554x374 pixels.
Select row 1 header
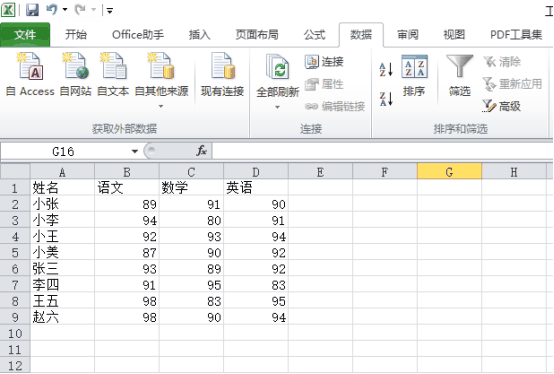point(15,188)
